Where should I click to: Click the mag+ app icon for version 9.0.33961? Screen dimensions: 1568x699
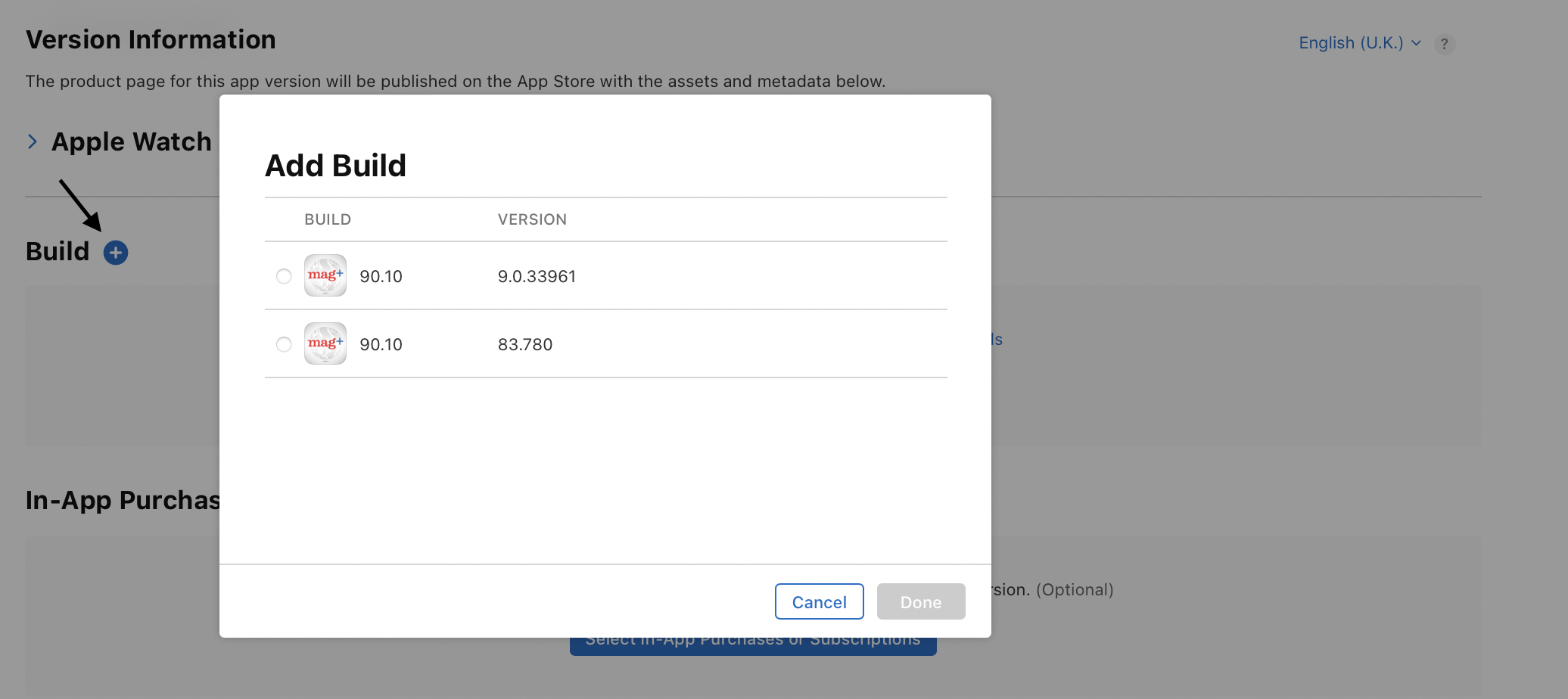[325, 275]
